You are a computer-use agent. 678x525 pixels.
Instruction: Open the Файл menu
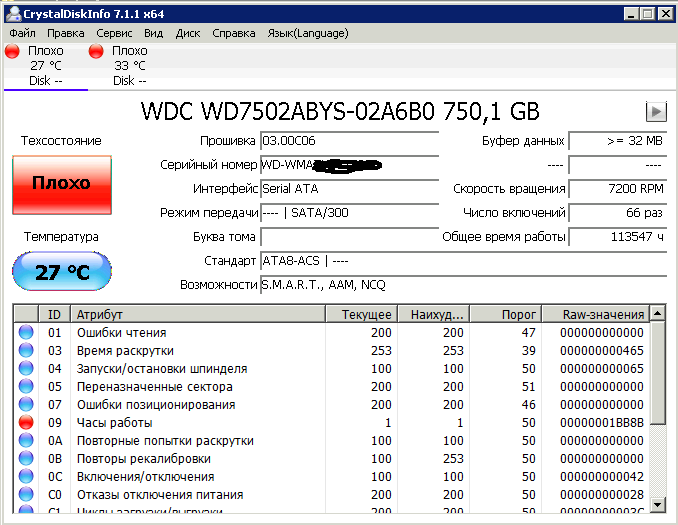22,33
